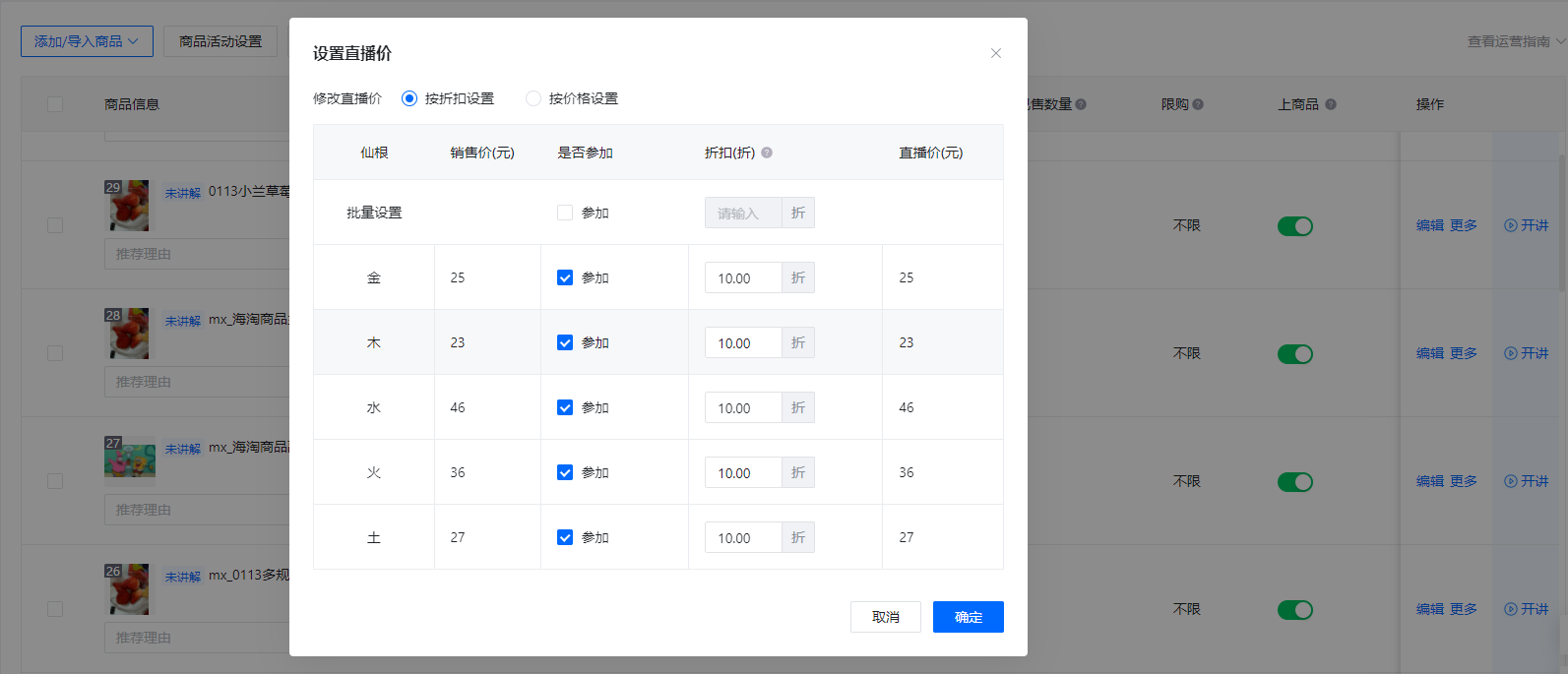Click the 未讲解 tag on item 27
The width and height of the screenshot is (1568, 674).
point(183,449)
